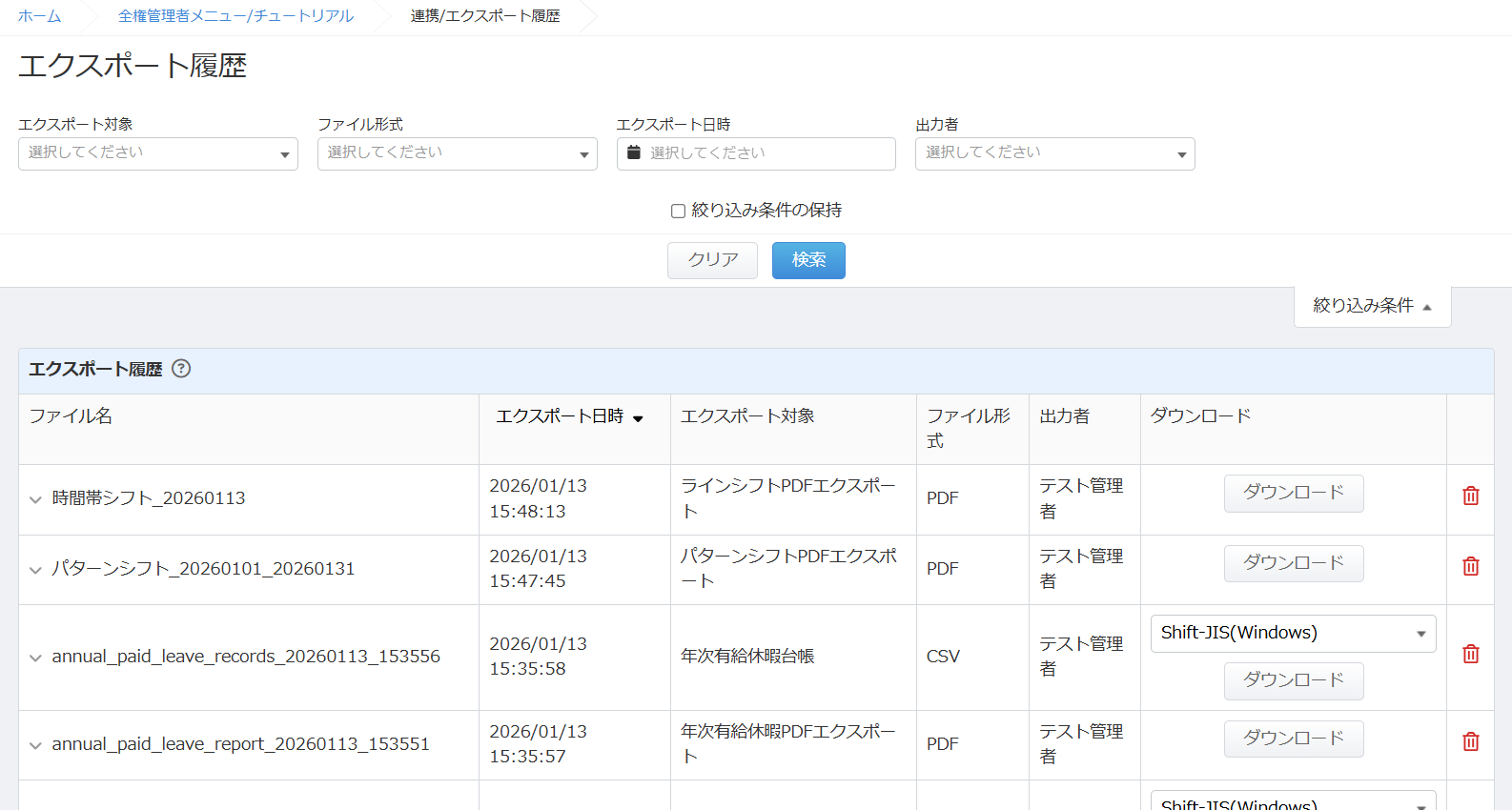Remove annual_paid_leave_report row with trash icon

[x=1470, y=741]
